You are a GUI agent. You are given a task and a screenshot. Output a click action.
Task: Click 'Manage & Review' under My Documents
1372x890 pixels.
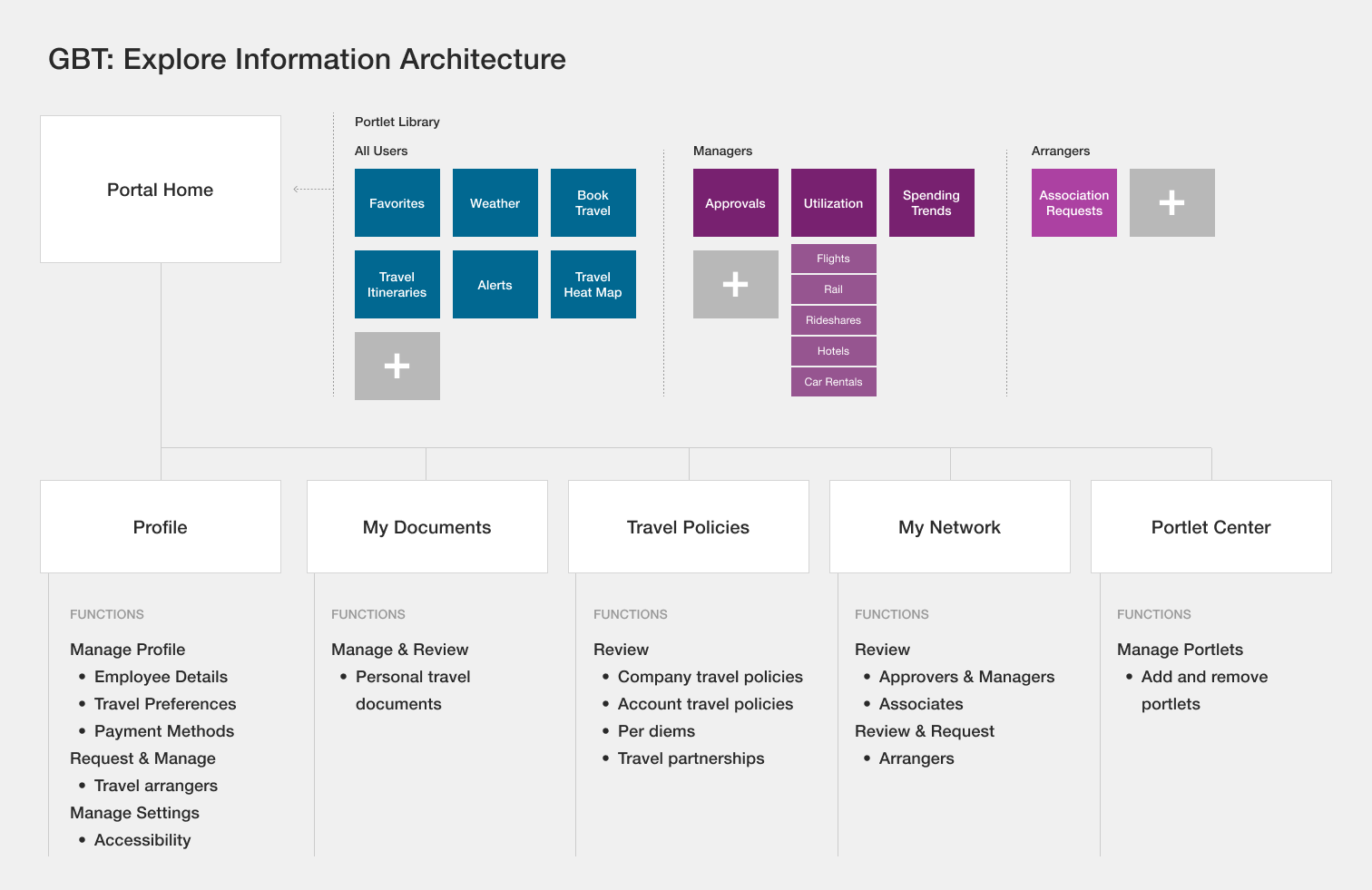400,650
